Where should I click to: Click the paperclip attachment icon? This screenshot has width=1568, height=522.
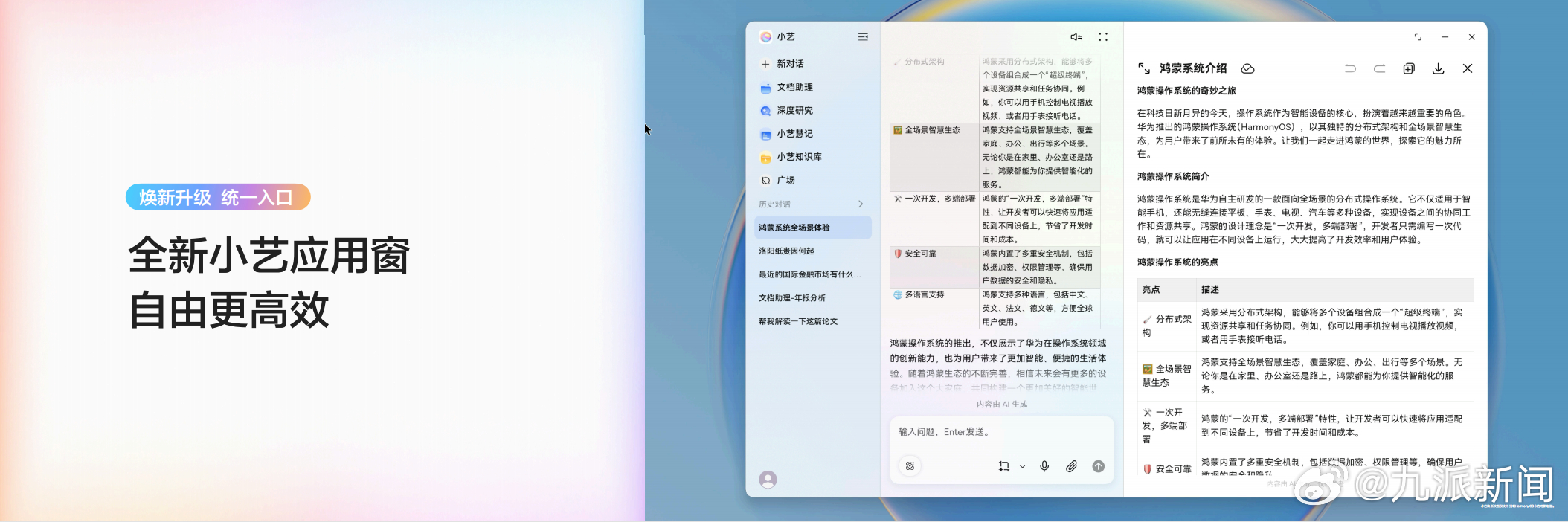[x=1071, y=466]
